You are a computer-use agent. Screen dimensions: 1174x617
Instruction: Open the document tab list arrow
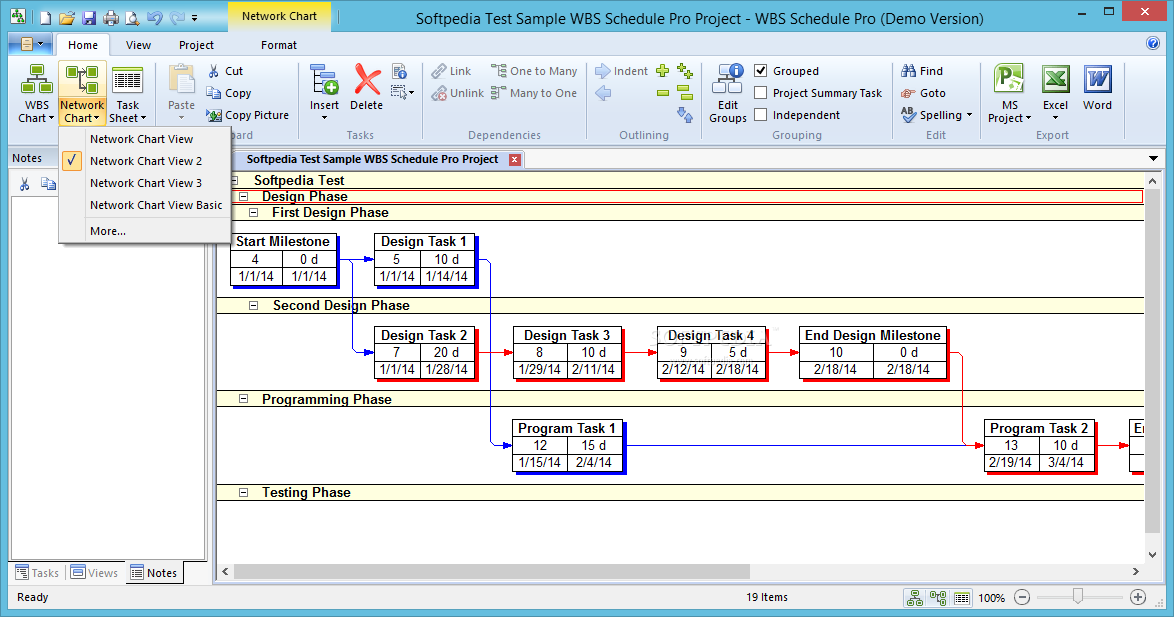1153,159
